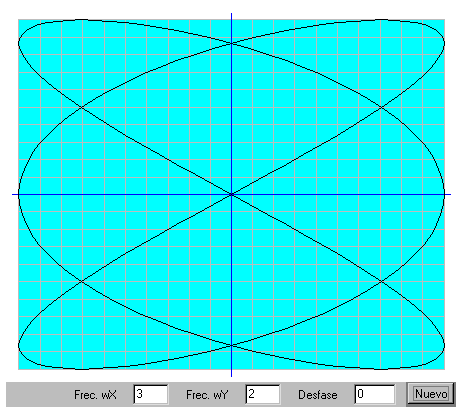Focus the Desfase input field
The width and height of the screenshot is (461, 415).
click(375, 394)
